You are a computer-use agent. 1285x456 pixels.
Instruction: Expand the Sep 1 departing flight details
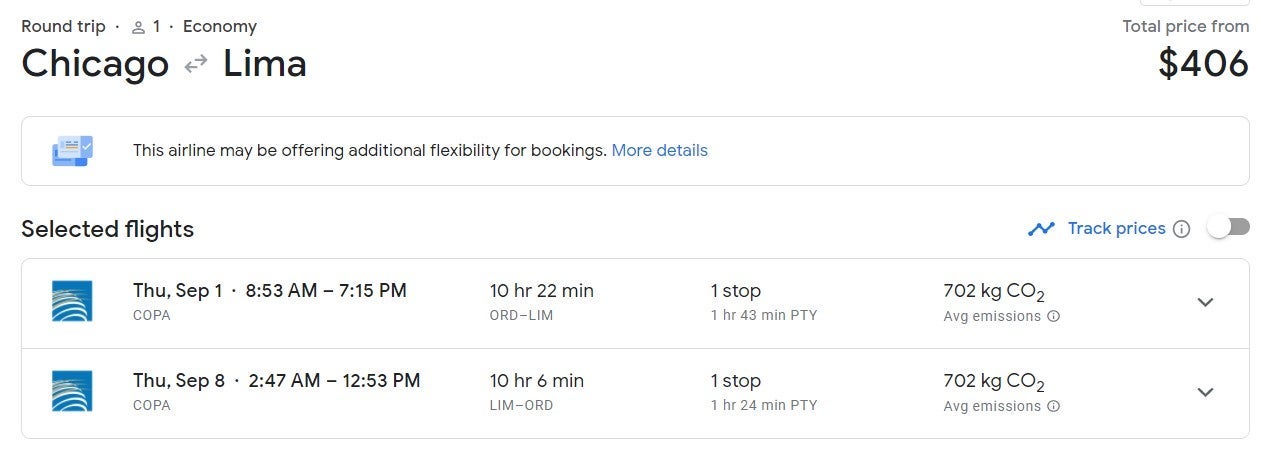coord(1205,302)
